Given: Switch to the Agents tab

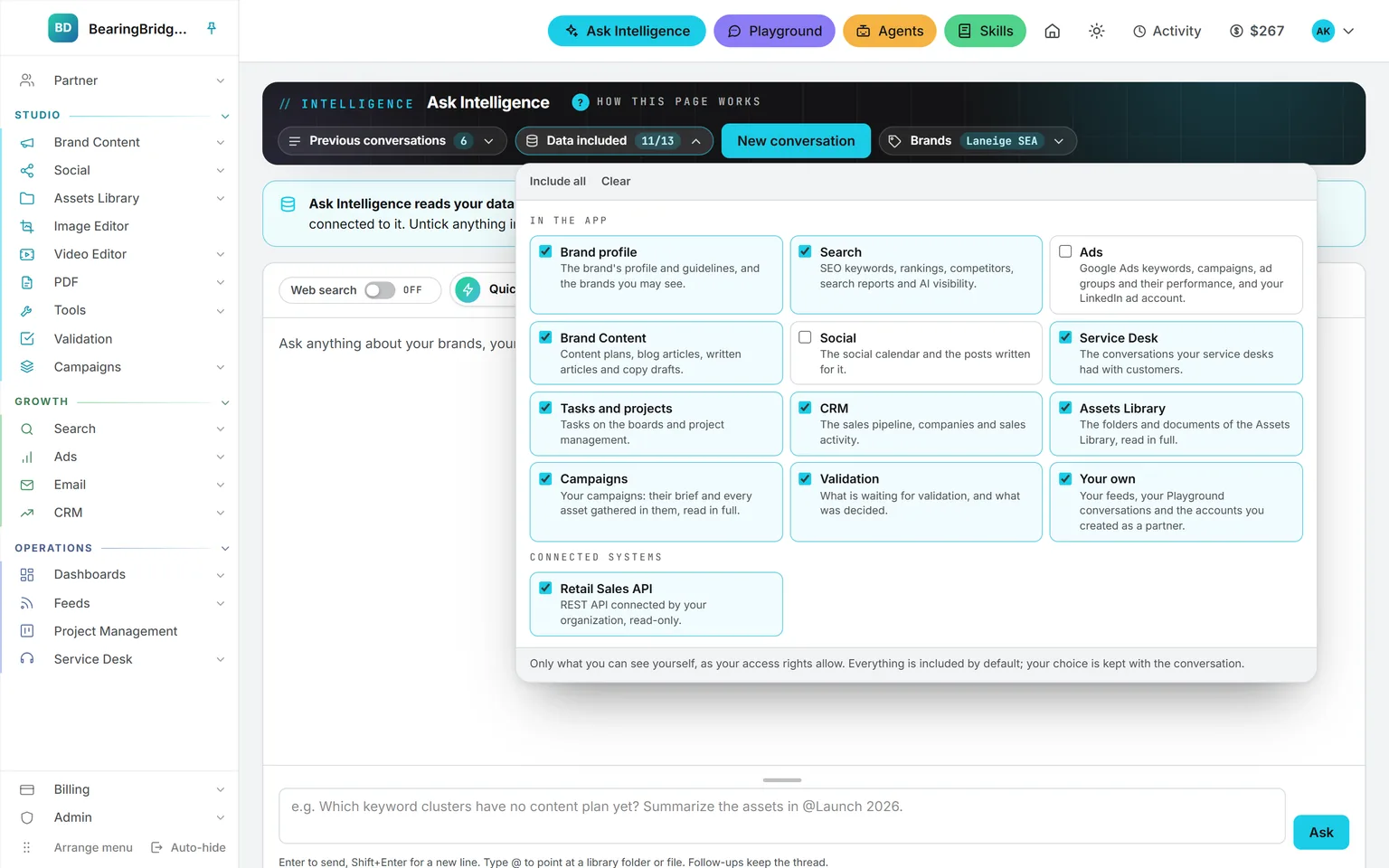Looking at the screenshot, I should point(890,31).
